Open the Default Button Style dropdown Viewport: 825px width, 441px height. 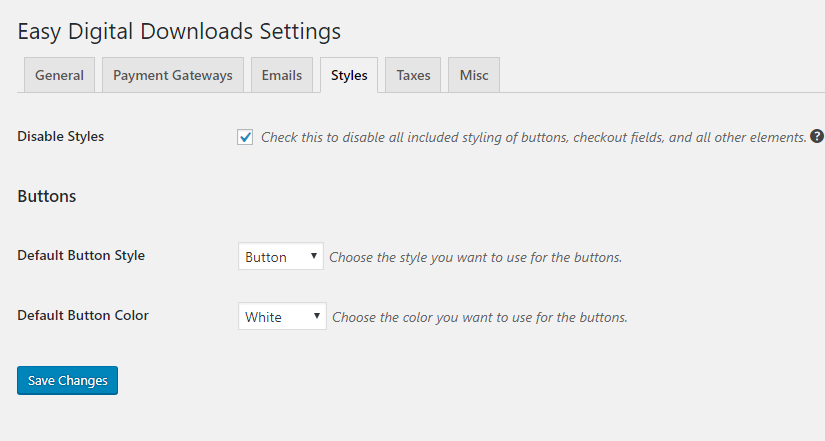(x=280, y=256)
